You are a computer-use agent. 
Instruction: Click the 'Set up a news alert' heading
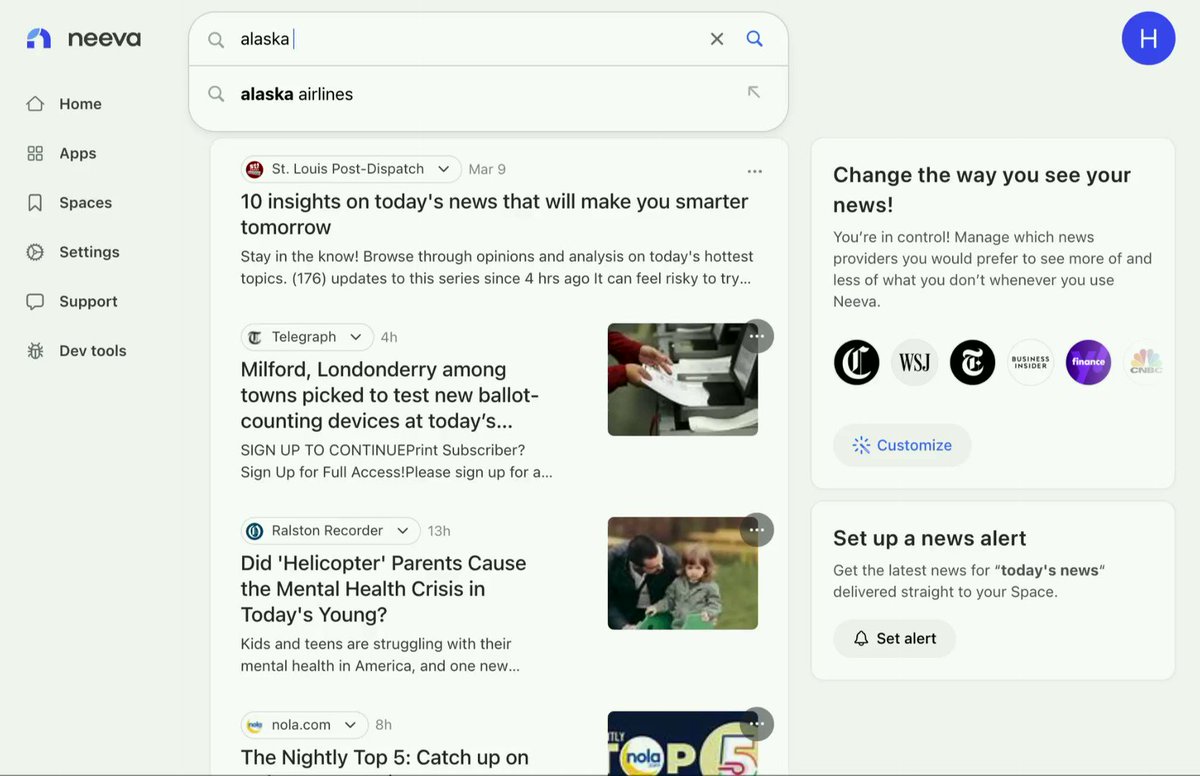pyautogui.click(x=930, y=538)
